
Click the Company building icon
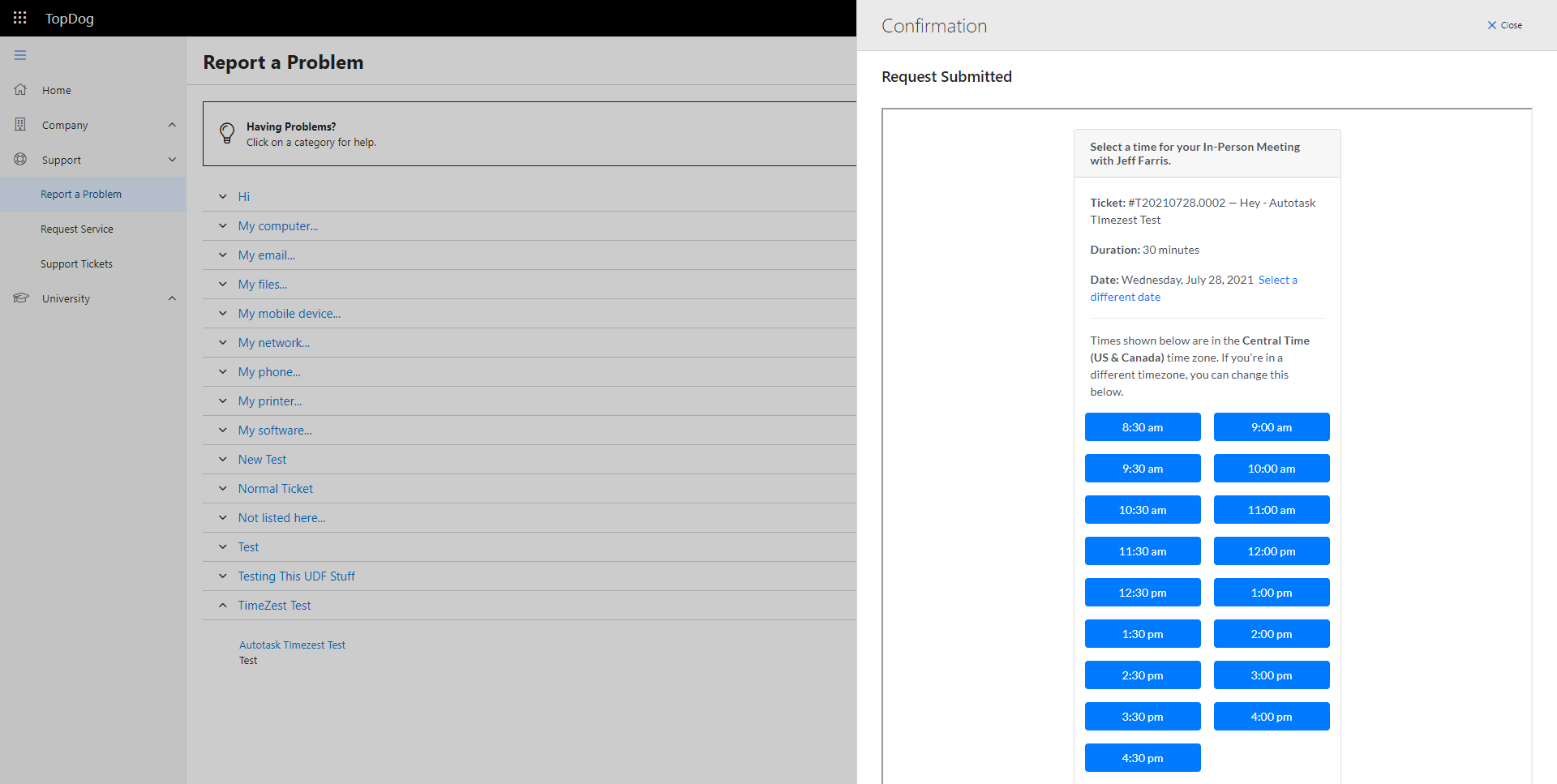click(20, 125)
